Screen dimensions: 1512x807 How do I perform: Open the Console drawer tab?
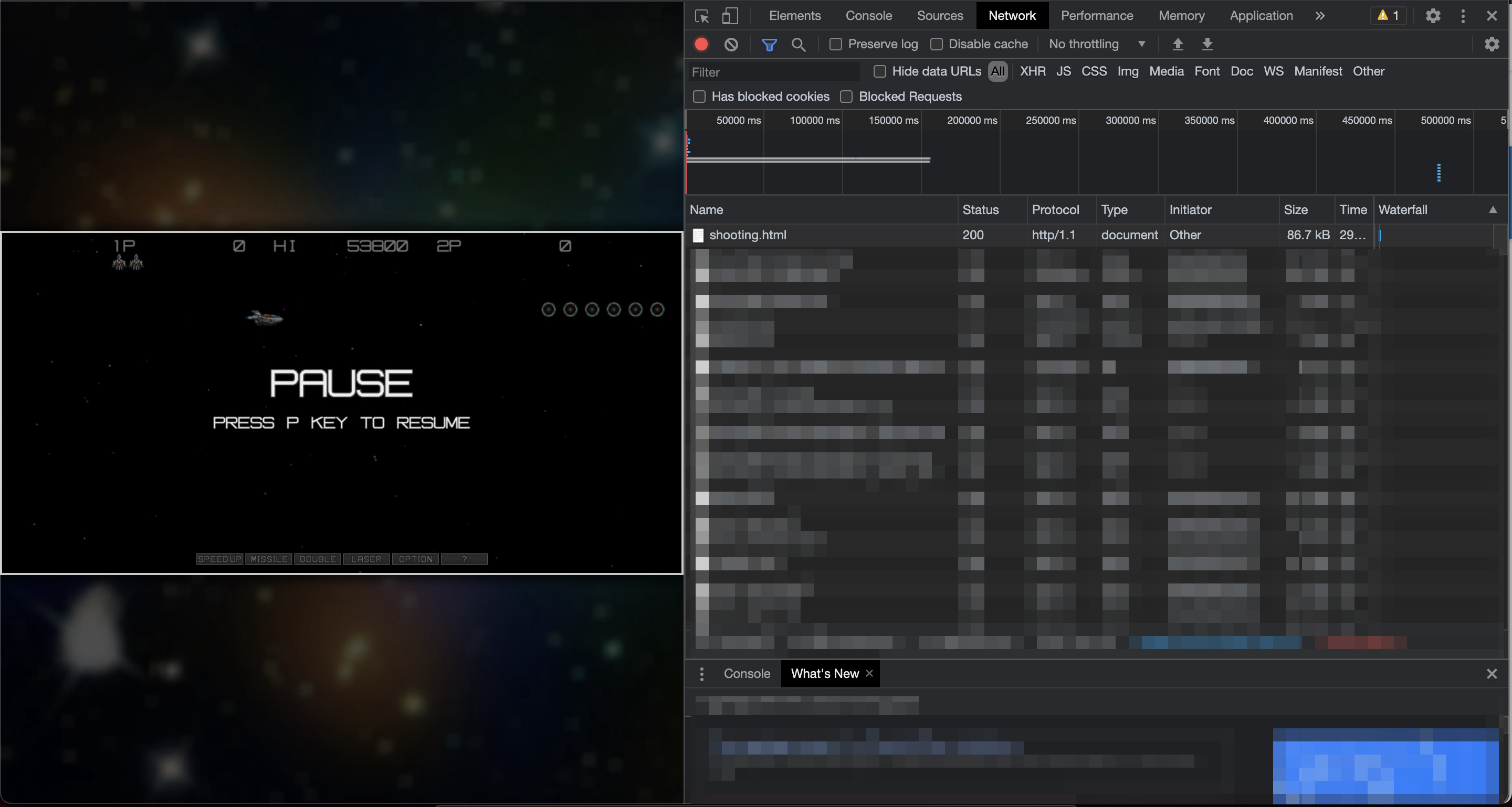746,673
